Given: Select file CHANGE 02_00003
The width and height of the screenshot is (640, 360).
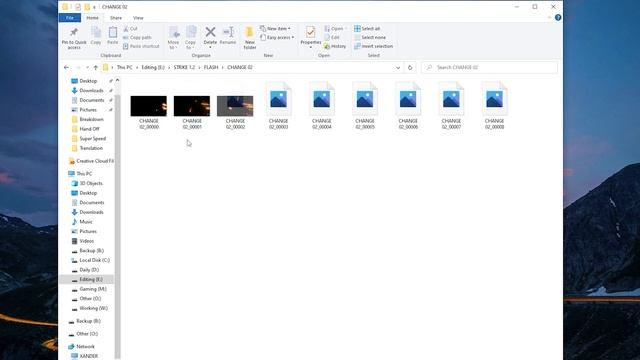Looking at the screenshot, I should (278, 105).
